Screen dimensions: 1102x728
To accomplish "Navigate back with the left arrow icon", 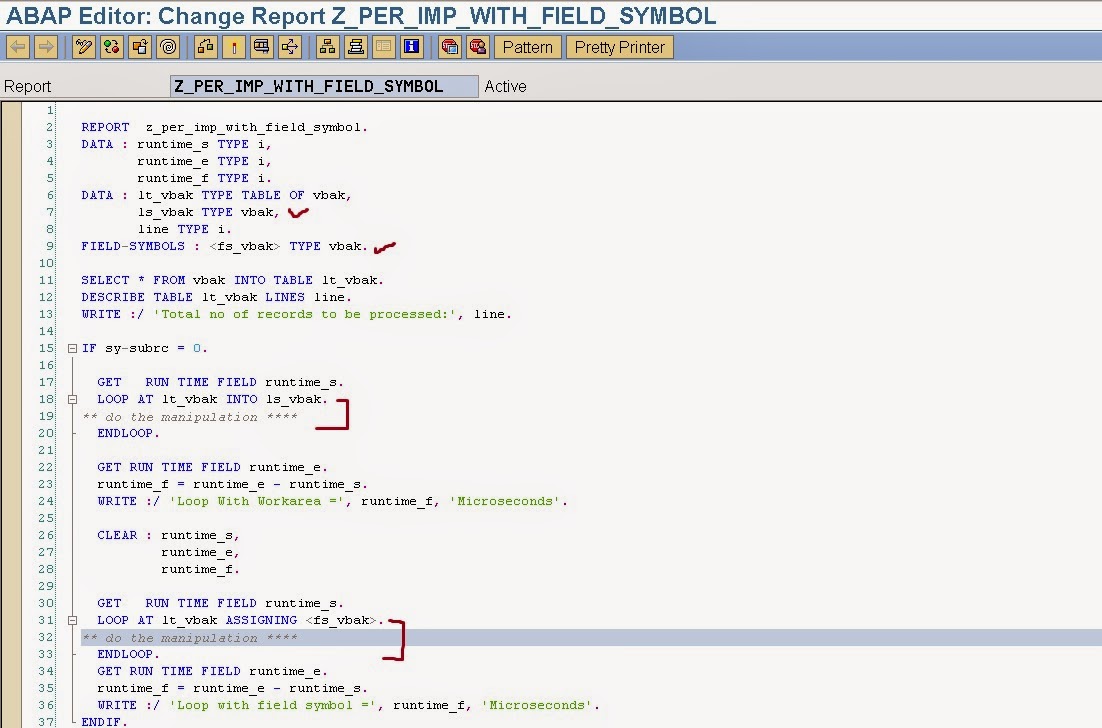I will [17, 45].
